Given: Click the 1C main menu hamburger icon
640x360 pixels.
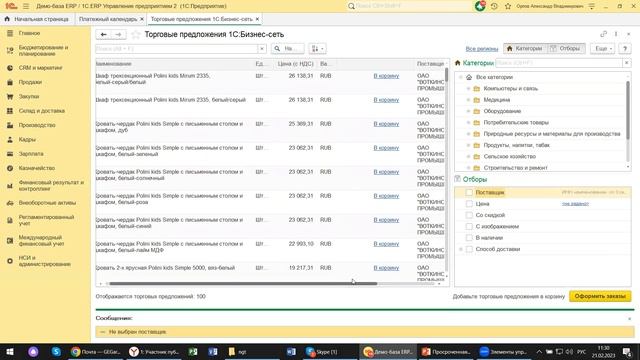Looking at the screenshot, I should (x=26, y=6).
